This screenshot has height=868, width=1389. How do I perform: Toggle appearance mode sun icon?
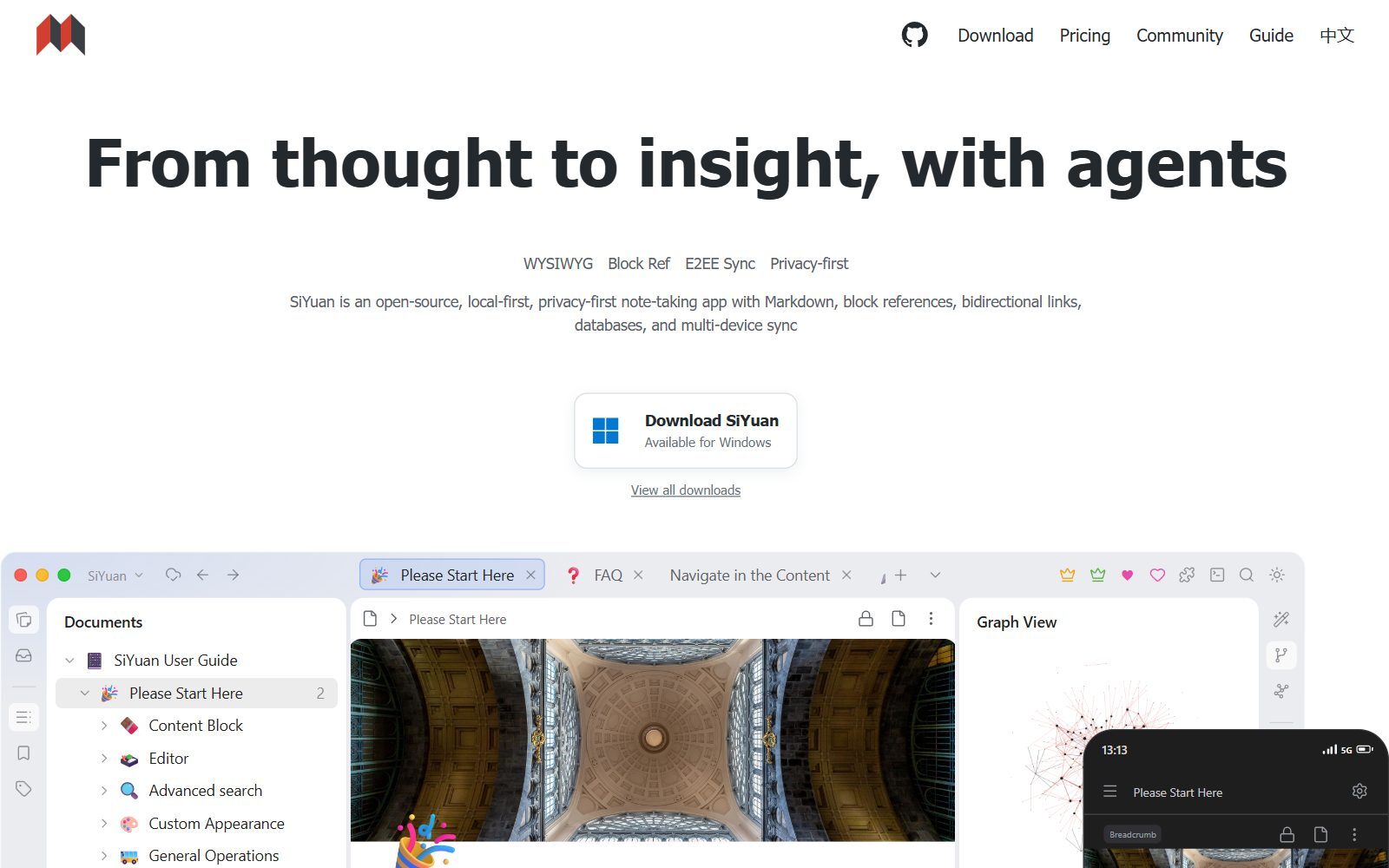pyautogui.click(x=1276, y=575)
